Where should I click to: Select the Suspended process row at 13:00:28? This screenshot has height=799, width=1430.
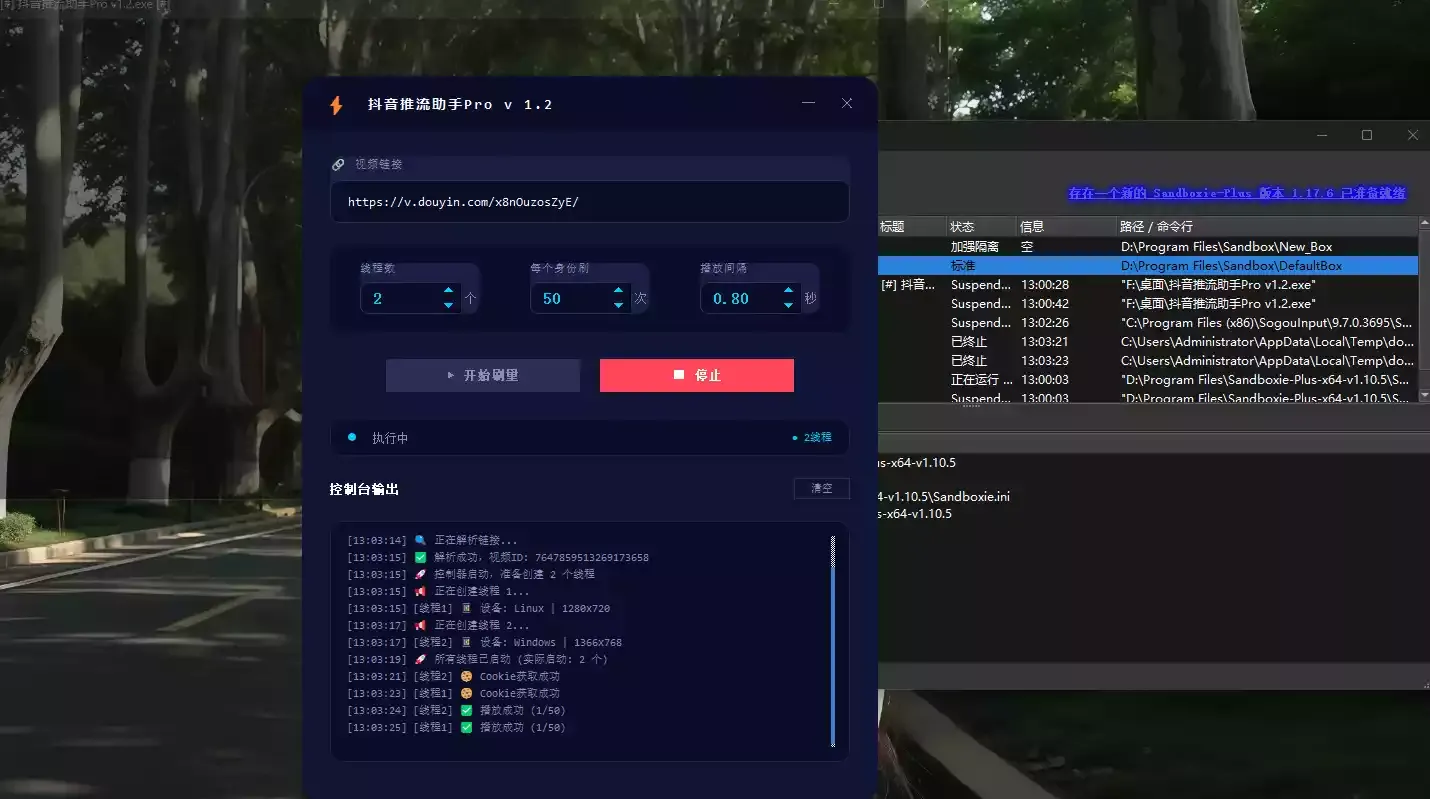point(1148,285)
